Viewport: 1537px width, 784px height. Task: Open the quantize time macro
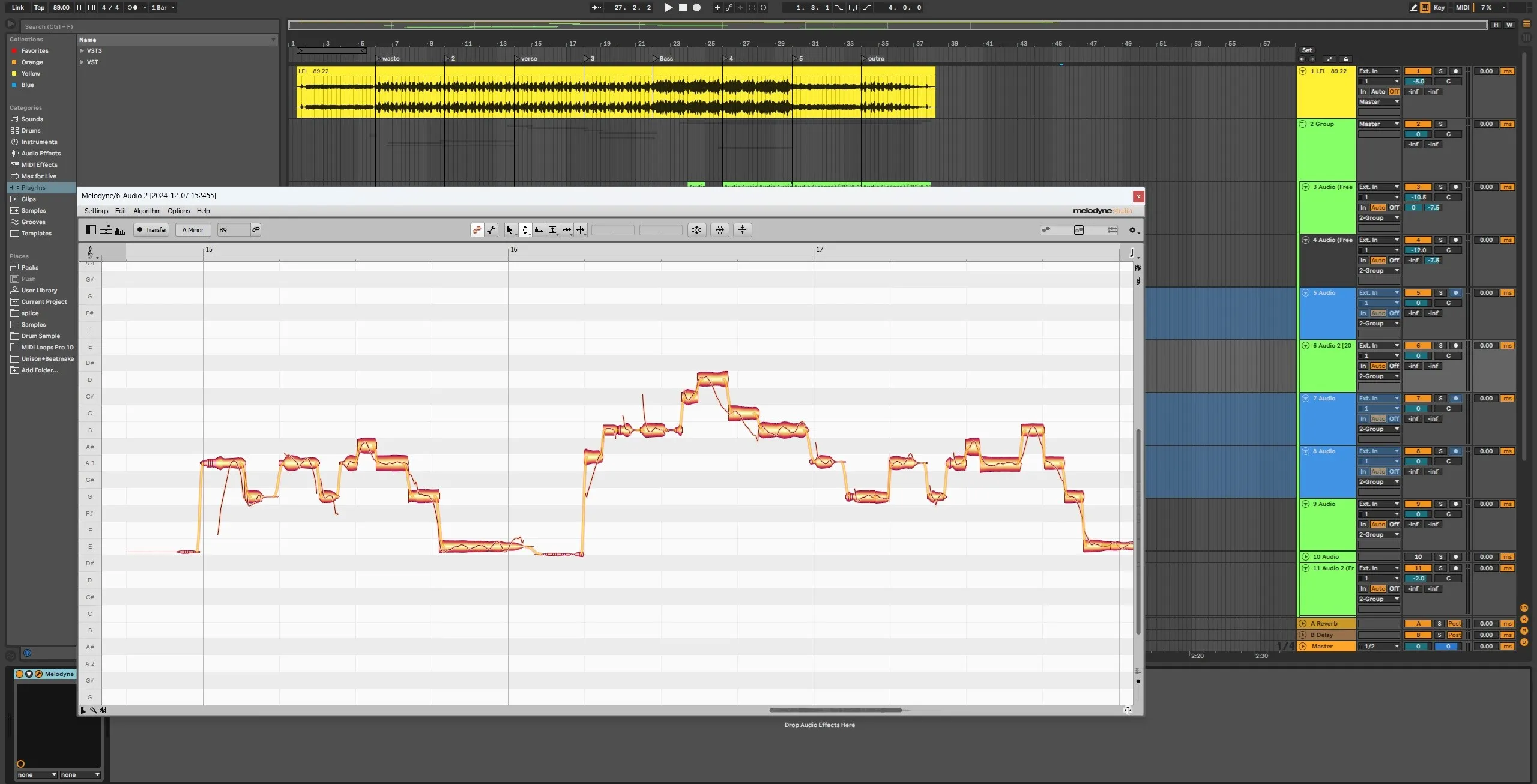click(x=720, y=230)
